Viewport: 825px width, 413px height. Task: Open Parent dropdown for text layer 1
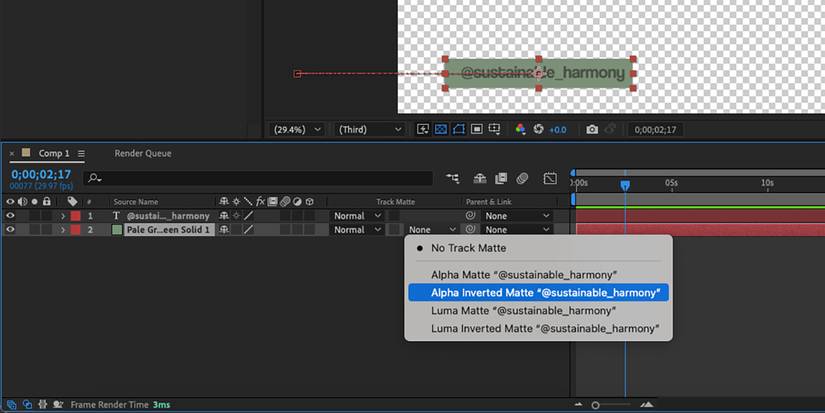coord(517,216)
